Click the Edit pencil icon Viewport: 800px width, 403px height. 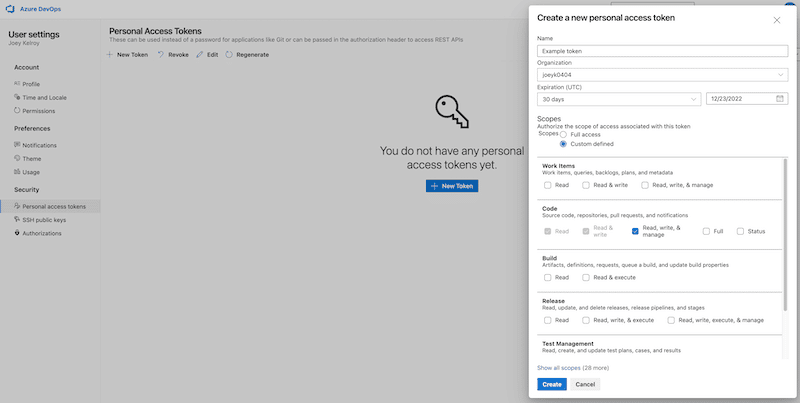click(x=200, y=55)
